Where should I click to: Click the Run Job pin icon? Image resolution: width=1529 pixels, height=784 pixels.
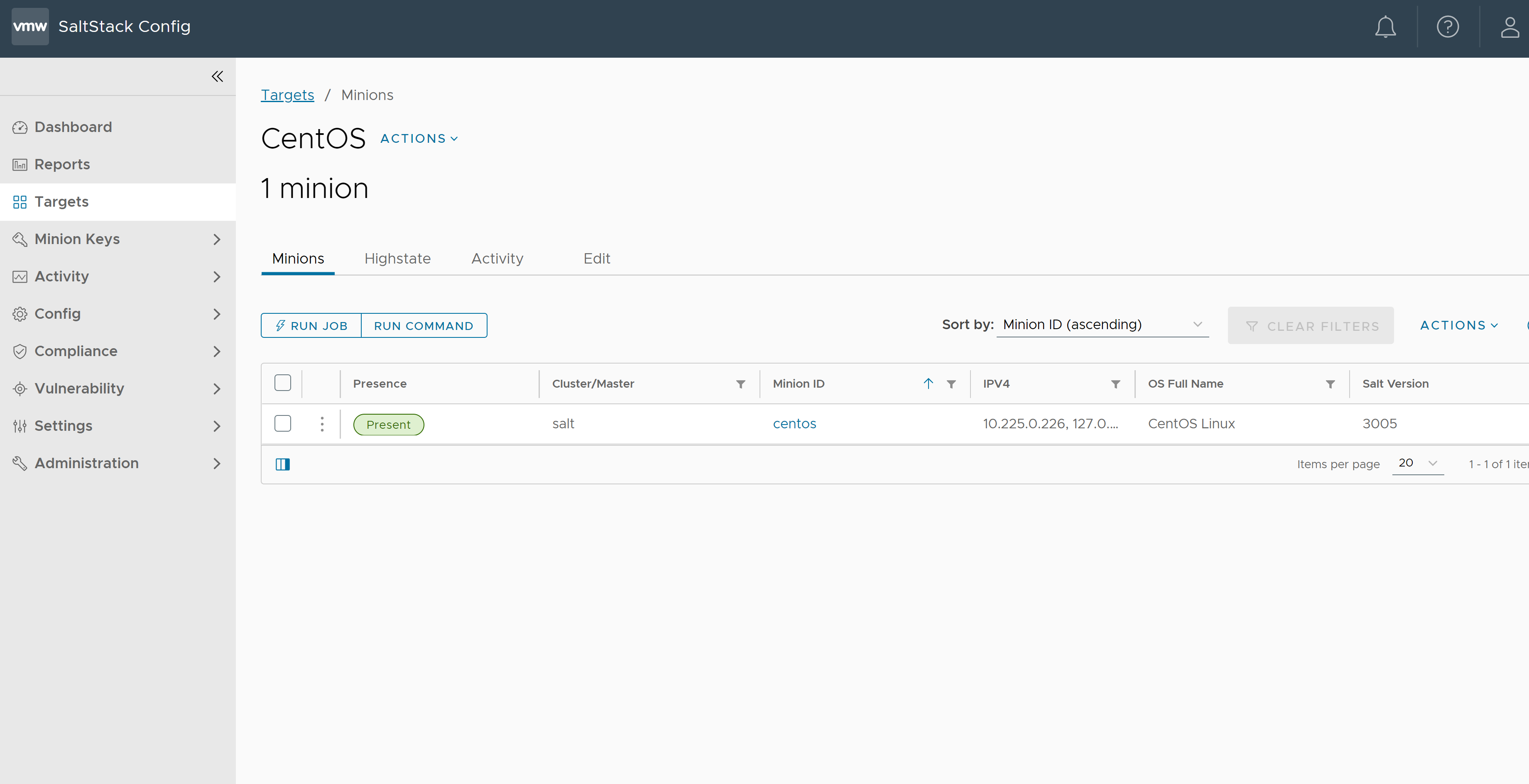pyautogui.click(x=280, y=325)
